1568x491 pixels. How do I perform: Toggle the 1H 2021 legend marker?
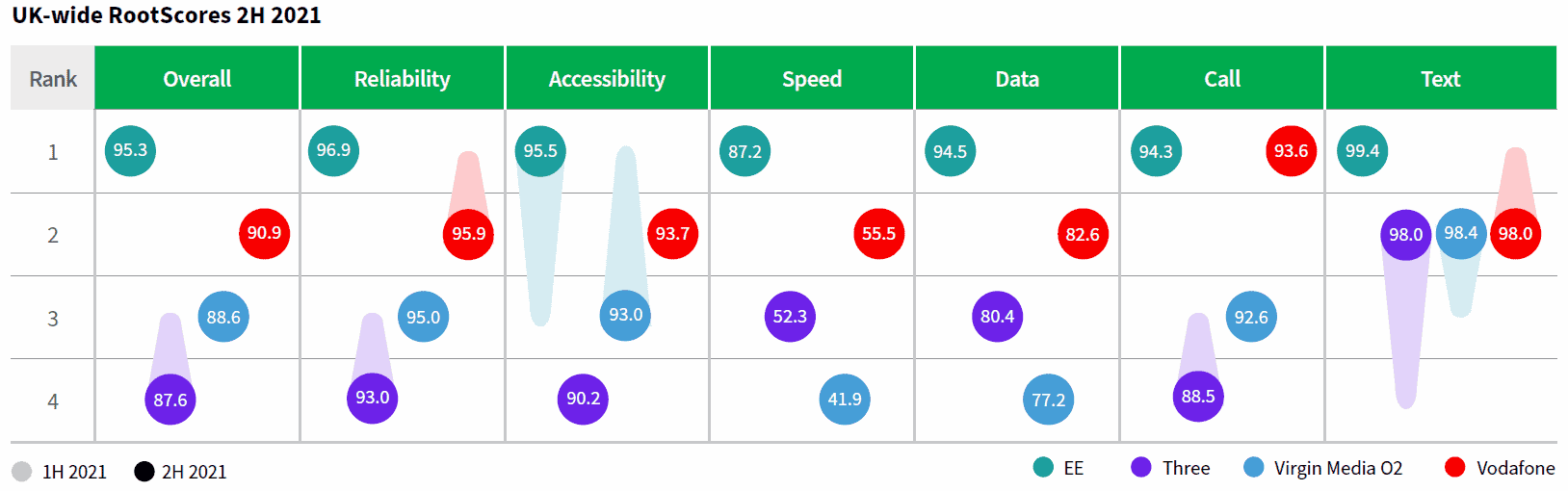click(22, 472)
